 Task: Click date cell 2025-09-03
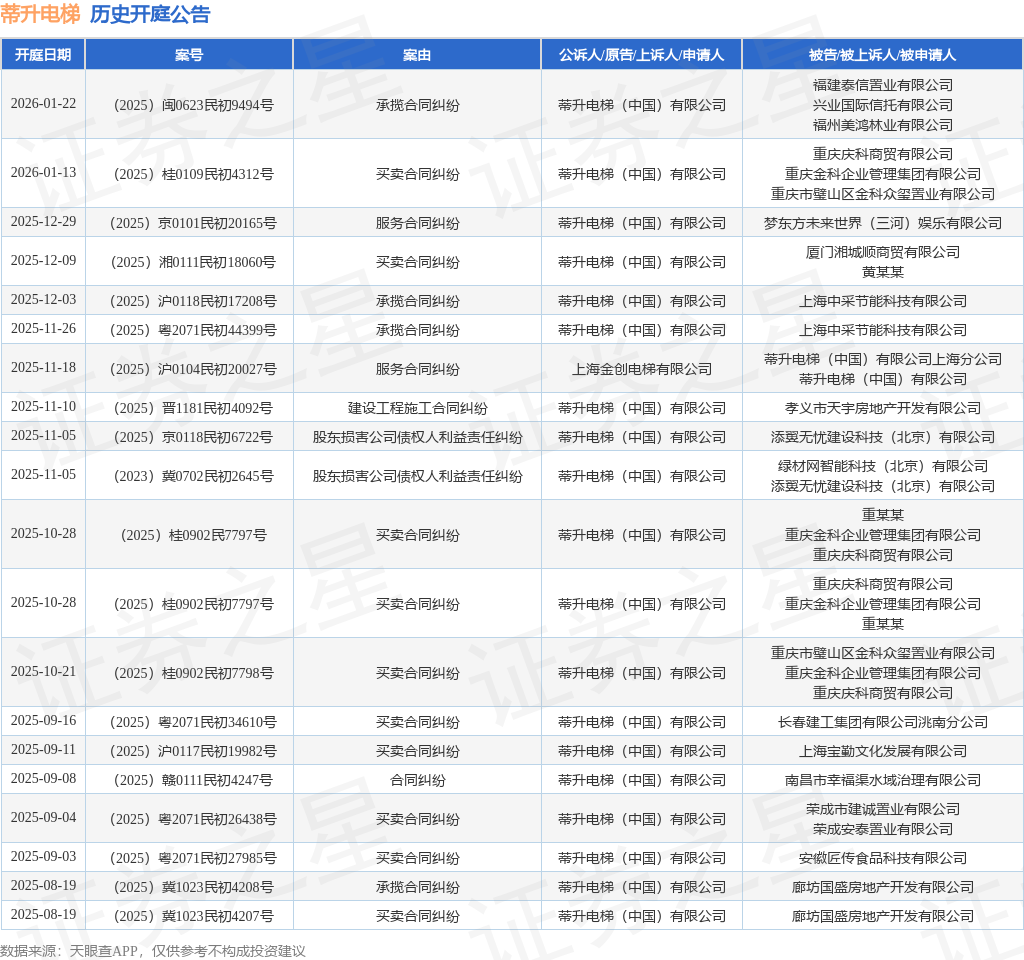coord(43,856)
